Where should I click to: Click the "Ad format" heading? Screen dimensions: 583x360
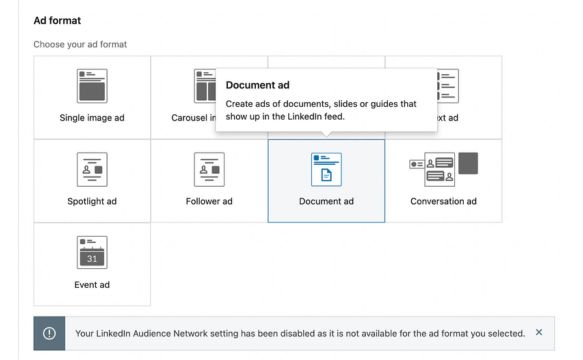57,20
